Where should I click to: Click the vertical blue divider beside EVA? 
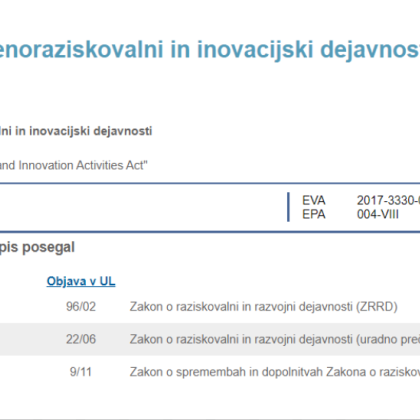click(x=288, y=207)
